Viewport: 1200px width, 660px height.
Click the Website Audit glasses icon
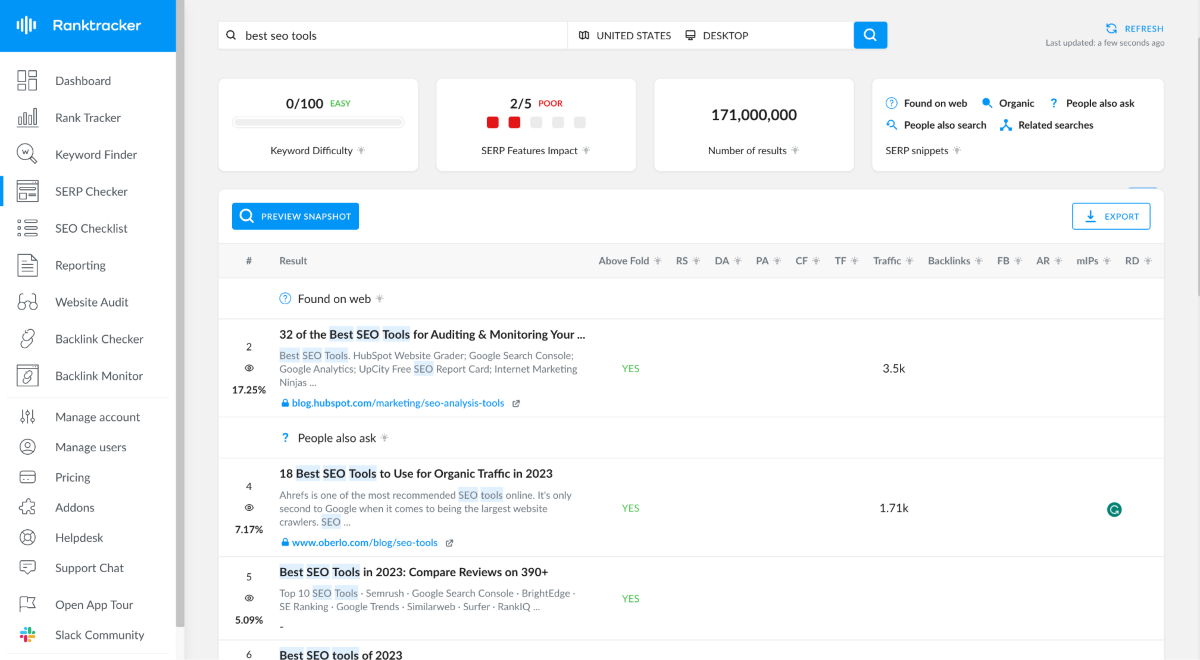27,302
